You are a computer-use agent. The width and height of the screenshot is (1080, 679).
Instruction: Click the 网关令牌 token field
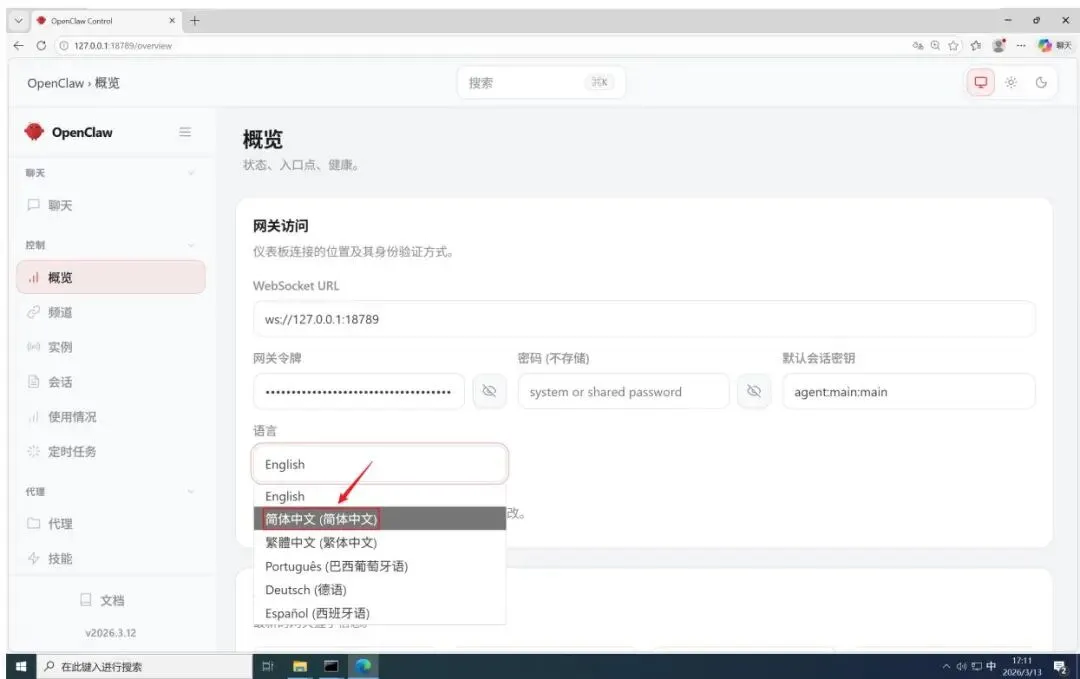click(358, 391)
